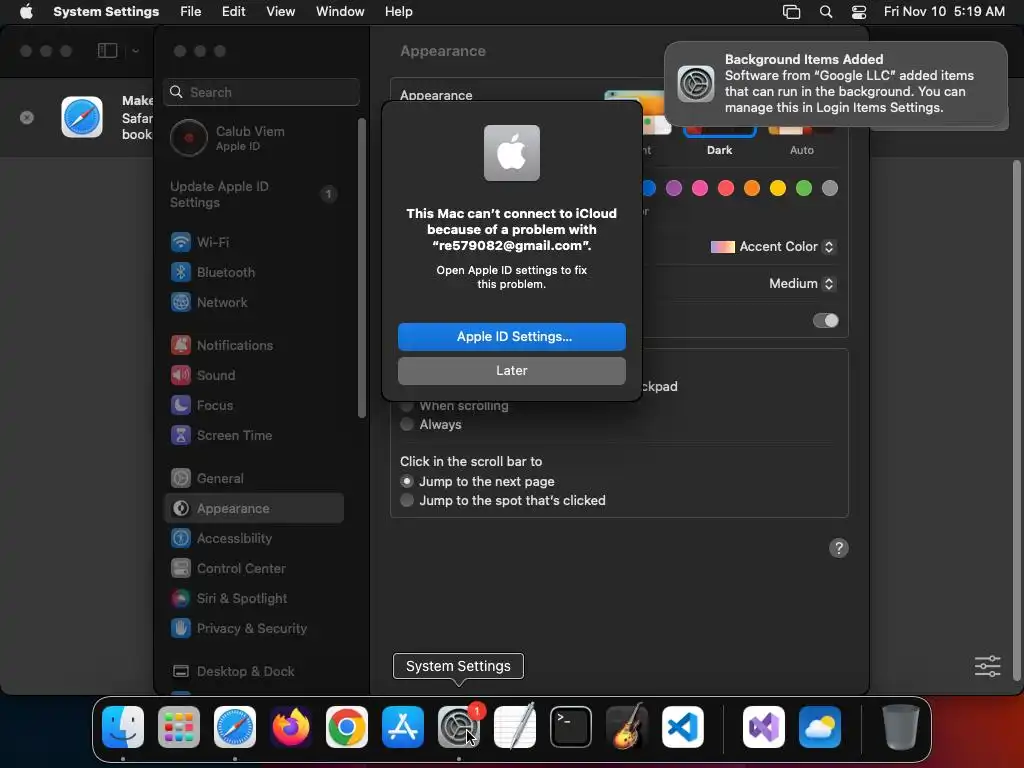Viewport: 1024px width, 768px height.
Task: Open Accessibility settings in the sidebar
Action: pyautogui.click(x=254, y=539)
